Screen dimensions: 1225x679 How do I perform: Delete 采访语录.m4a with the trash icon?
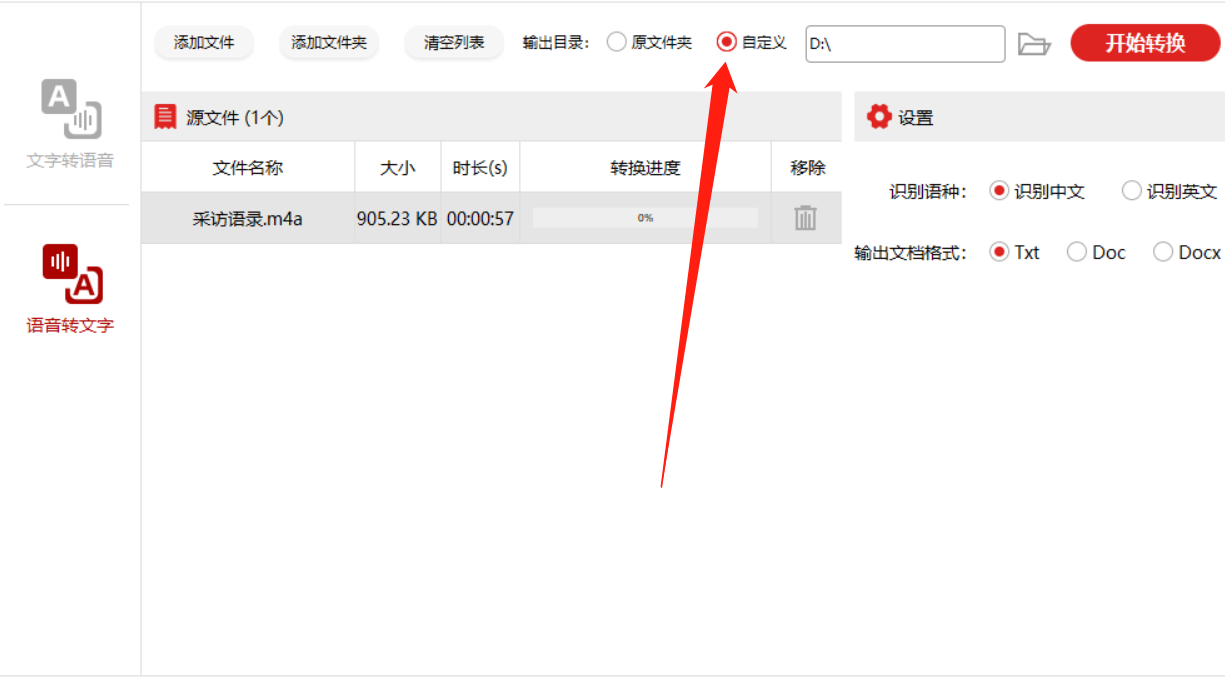pyautogui.click(x=805, y=218)
